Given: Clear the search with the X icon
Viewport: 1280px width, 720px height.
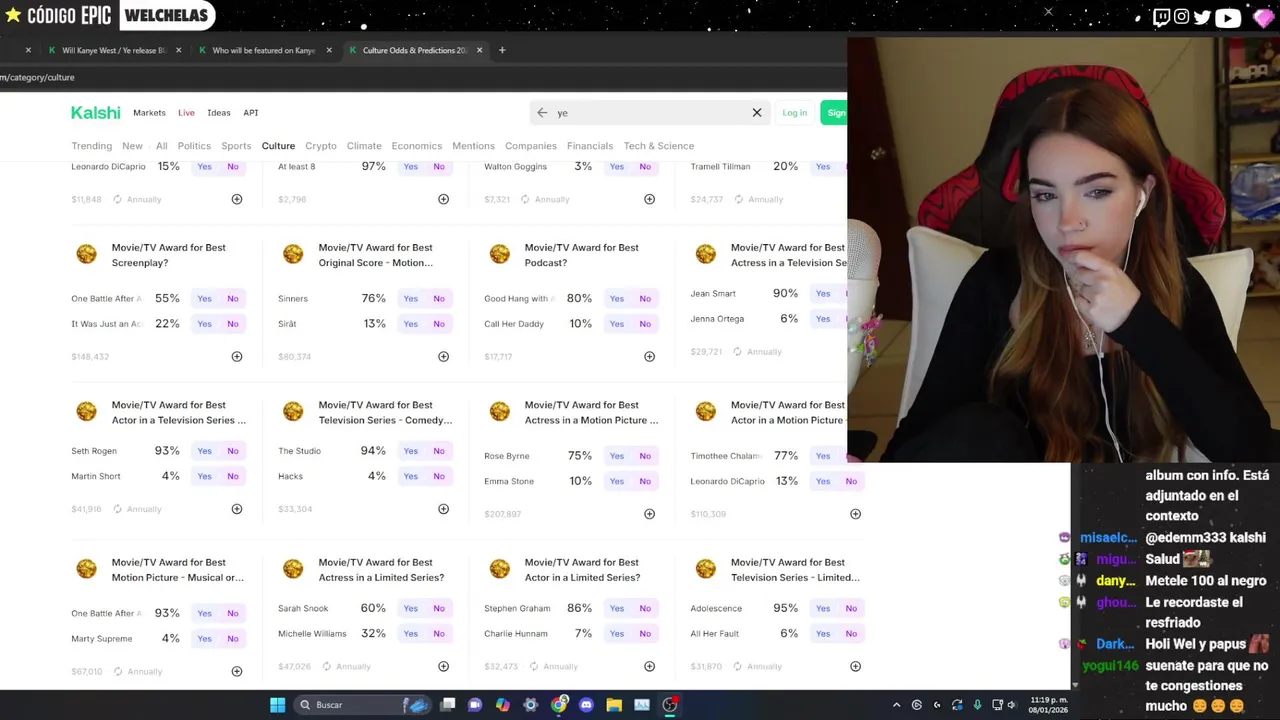Looking at the screenshot, I should pos(757,113).
